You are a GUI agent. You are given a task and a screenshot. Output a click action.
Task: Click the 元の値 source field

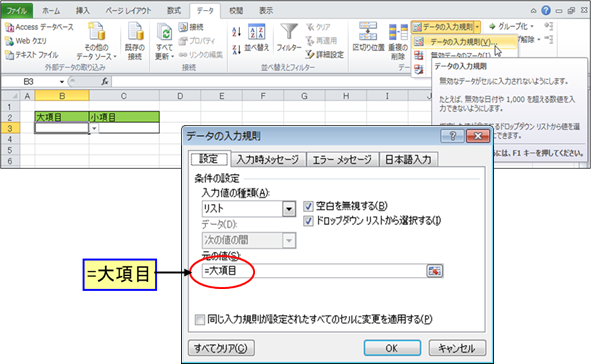click(314, 271)
